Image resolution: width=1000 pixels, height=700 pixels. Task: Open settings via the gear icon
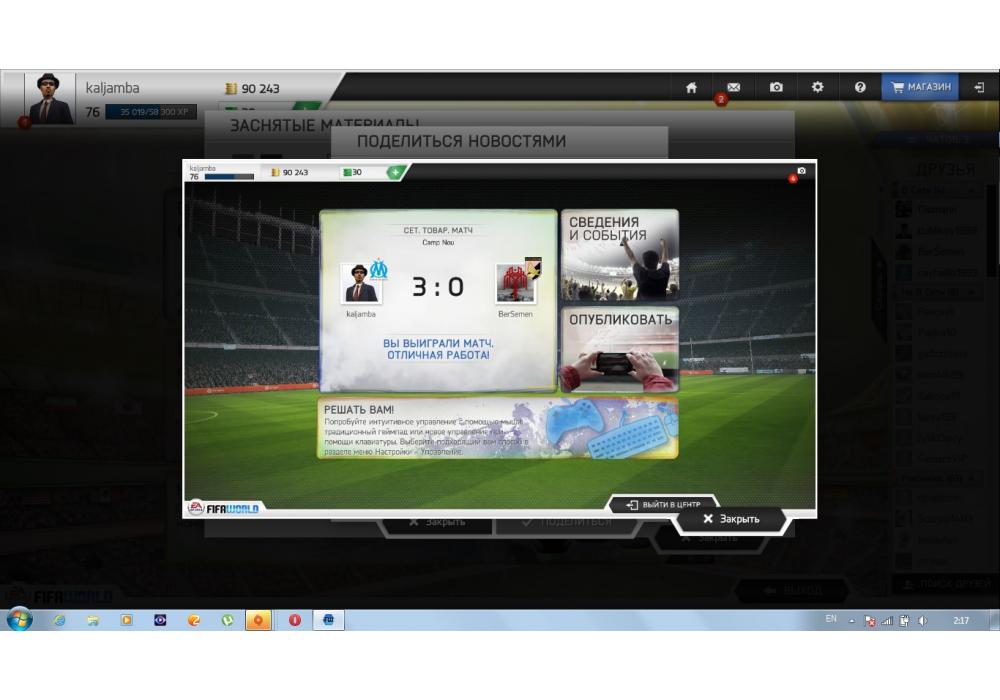[818, 88]
